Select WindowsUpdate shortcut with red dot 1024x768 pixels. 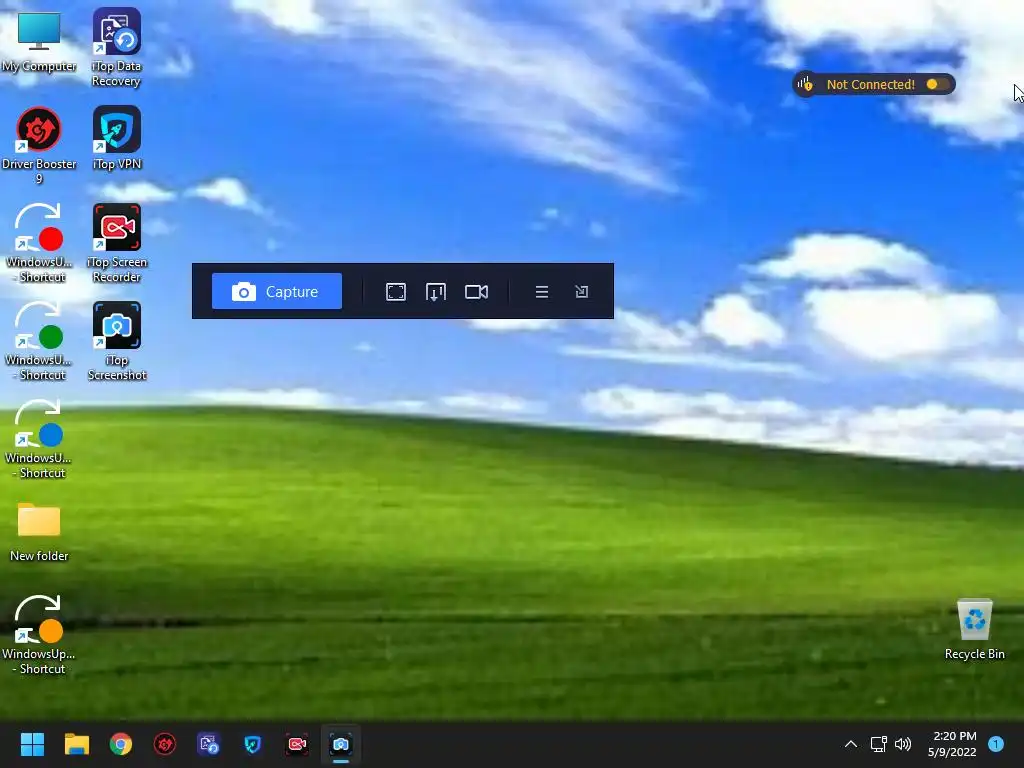pos(39,243)
